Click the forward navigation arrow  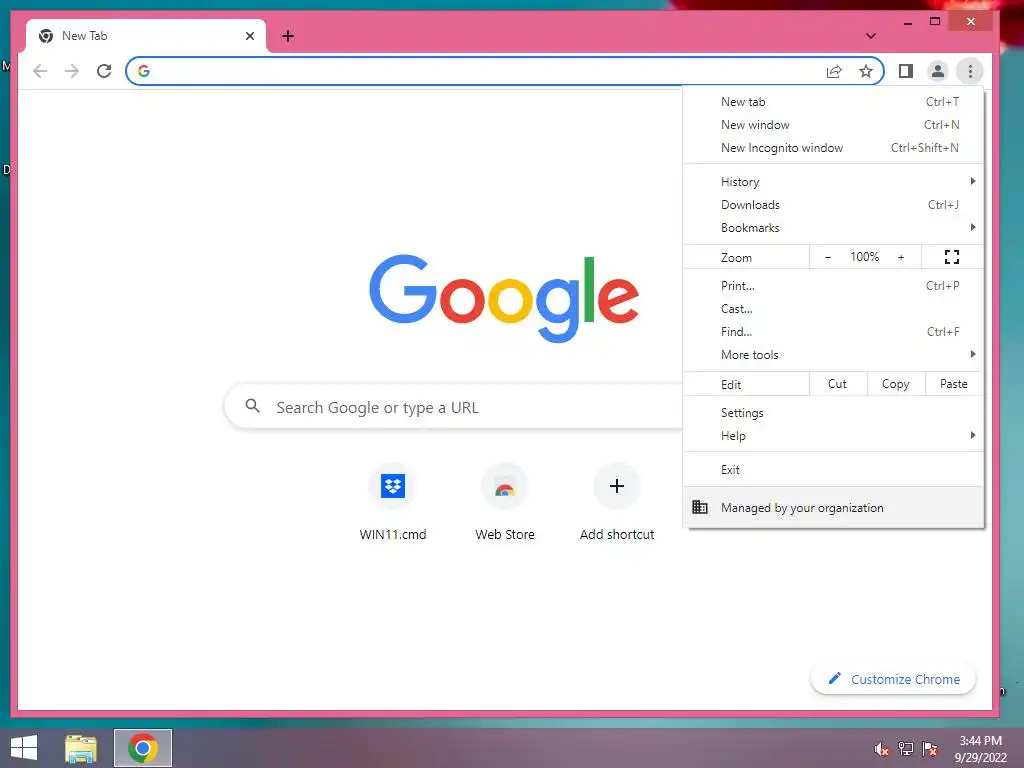[72, 71]
